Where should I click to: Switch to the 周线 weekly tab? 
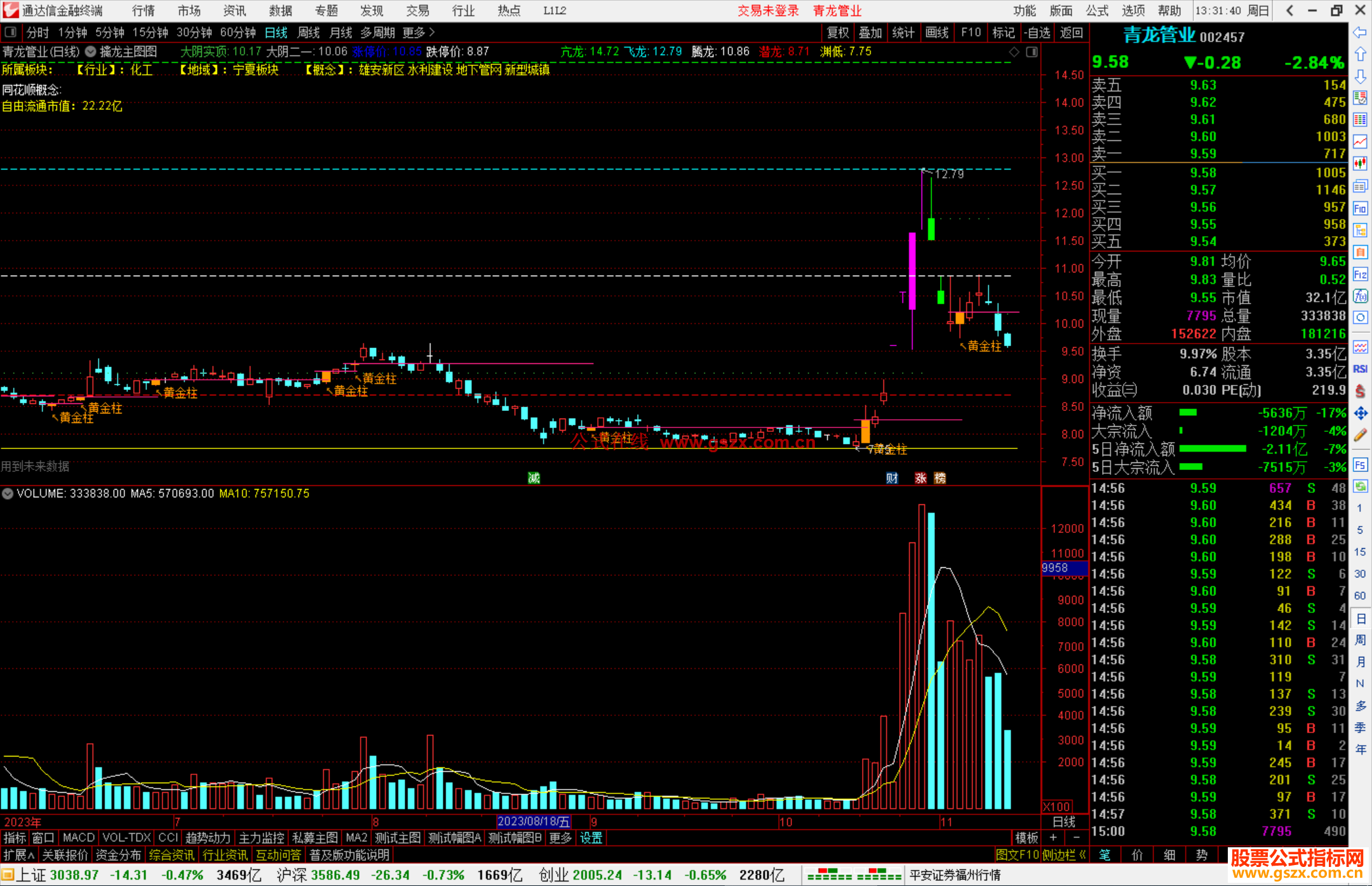(x=309, y=32)
